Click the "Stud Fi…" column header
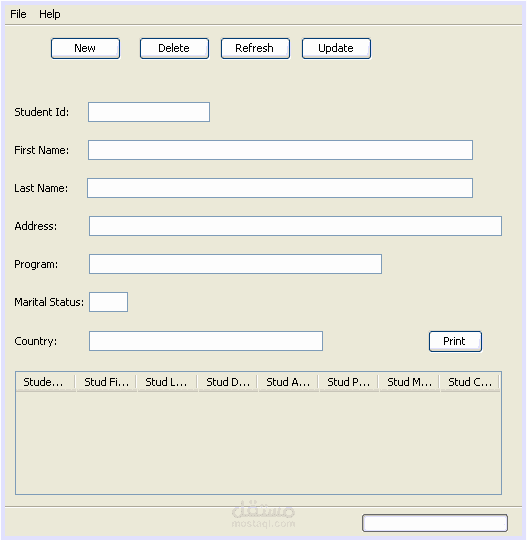The height and width of the screenshot is (540, 527). pyautogui.click(x=106, y=382)
